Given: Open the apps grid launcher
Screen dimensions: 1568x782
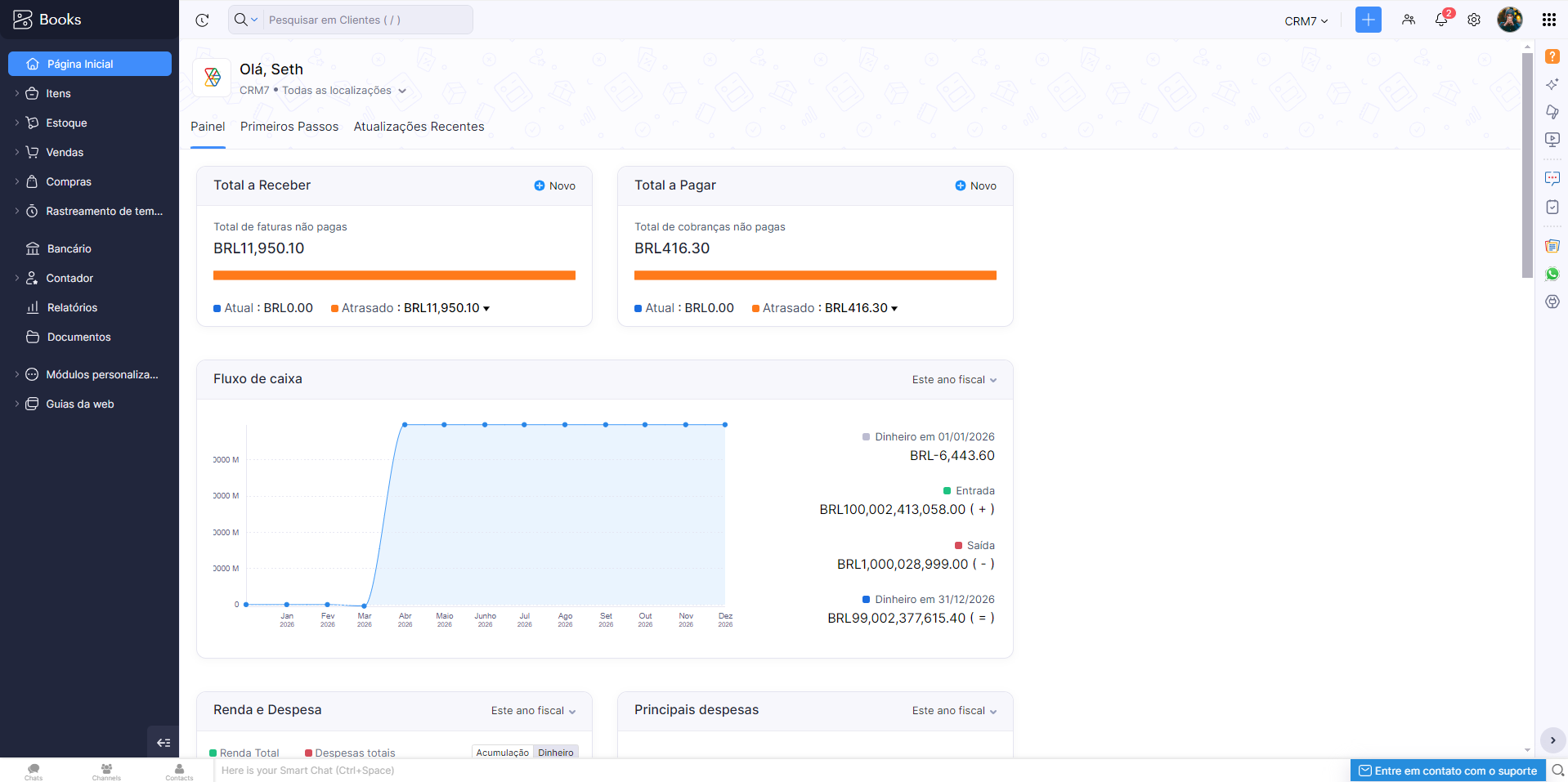Looking at the screenshot, I should (1548, 20).
